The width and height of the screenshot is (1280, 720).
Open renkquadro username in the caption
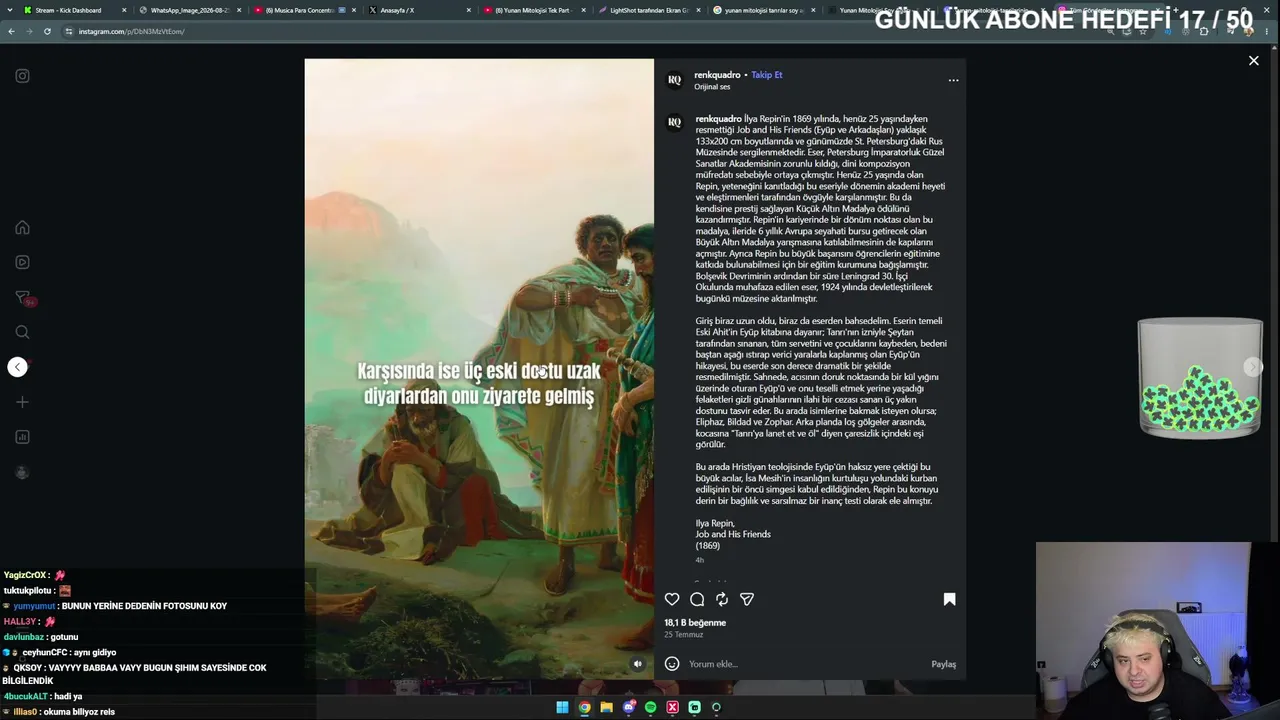719,119
